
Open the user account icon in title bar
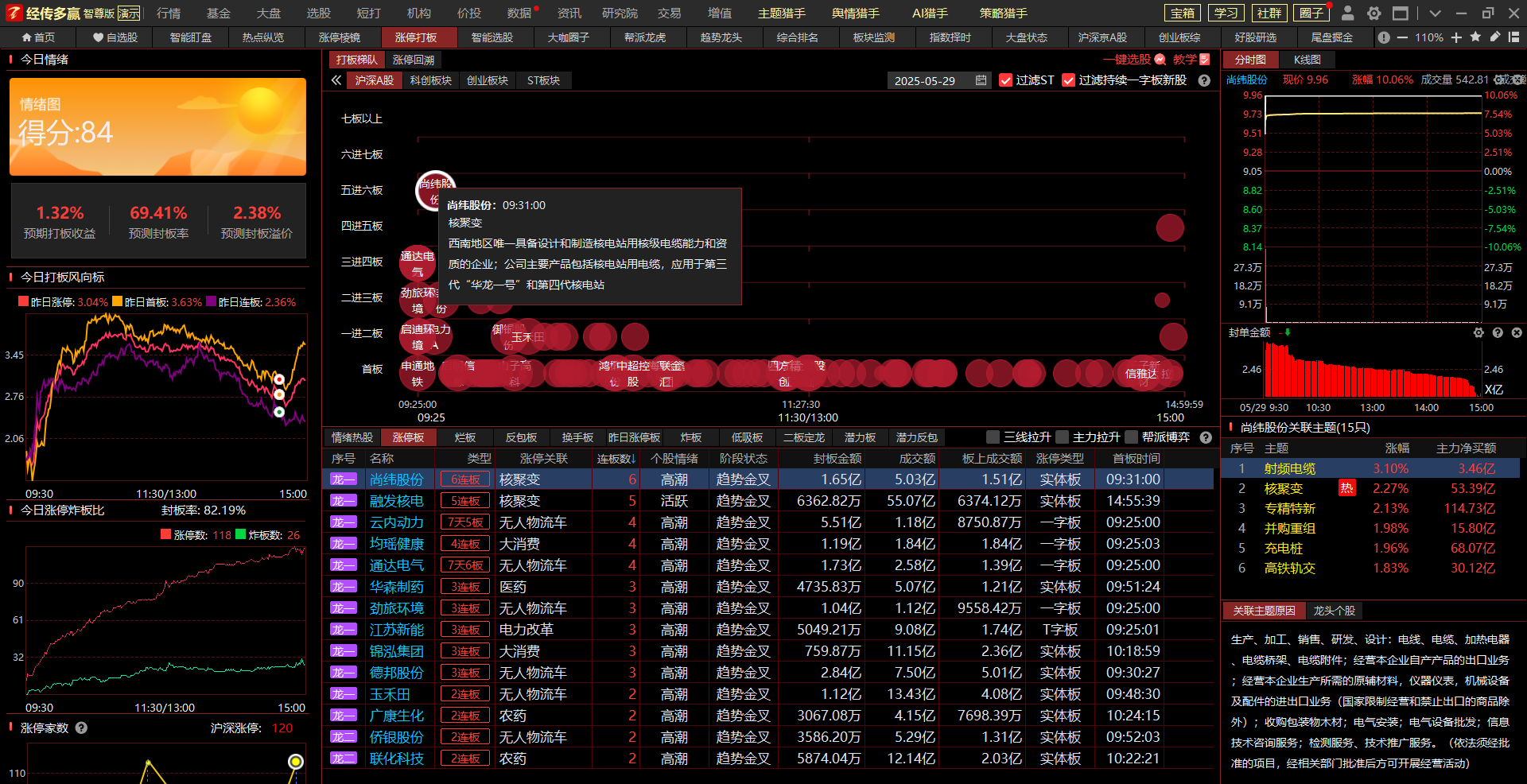tap(1347, 13)
